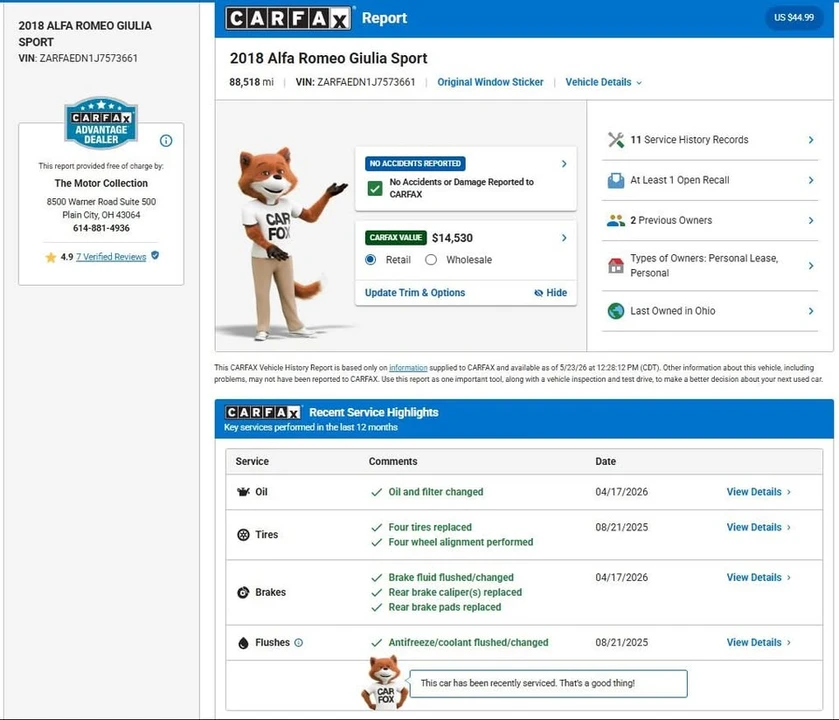Image resolution: width=839 pixels, height=720 pixels.
Task: Click the Flushes droplet icon
Action: click(243, 643)
